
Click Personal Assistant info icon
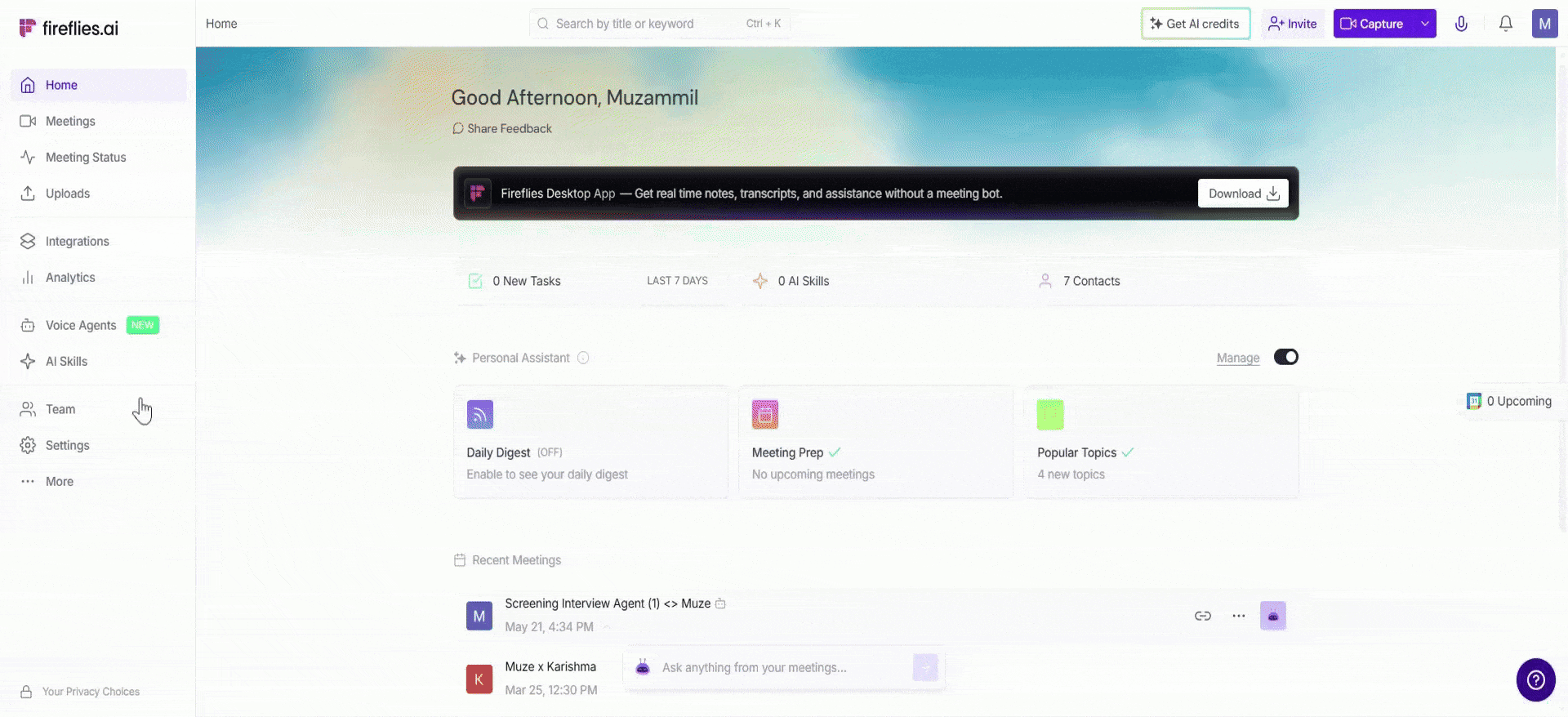tap(583, 358)
